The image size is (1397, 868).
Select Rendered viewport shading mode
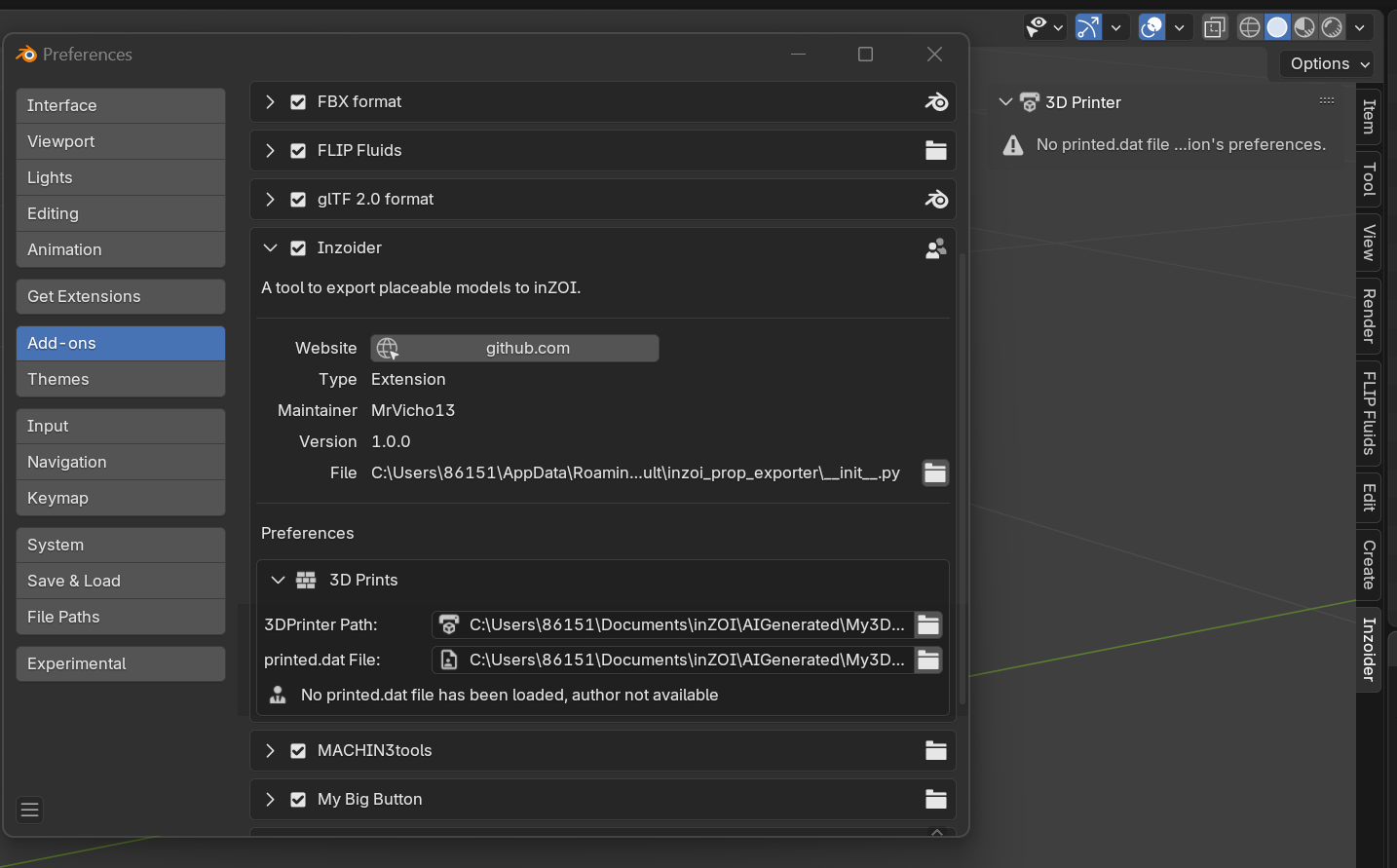[x=1333, y=27]
